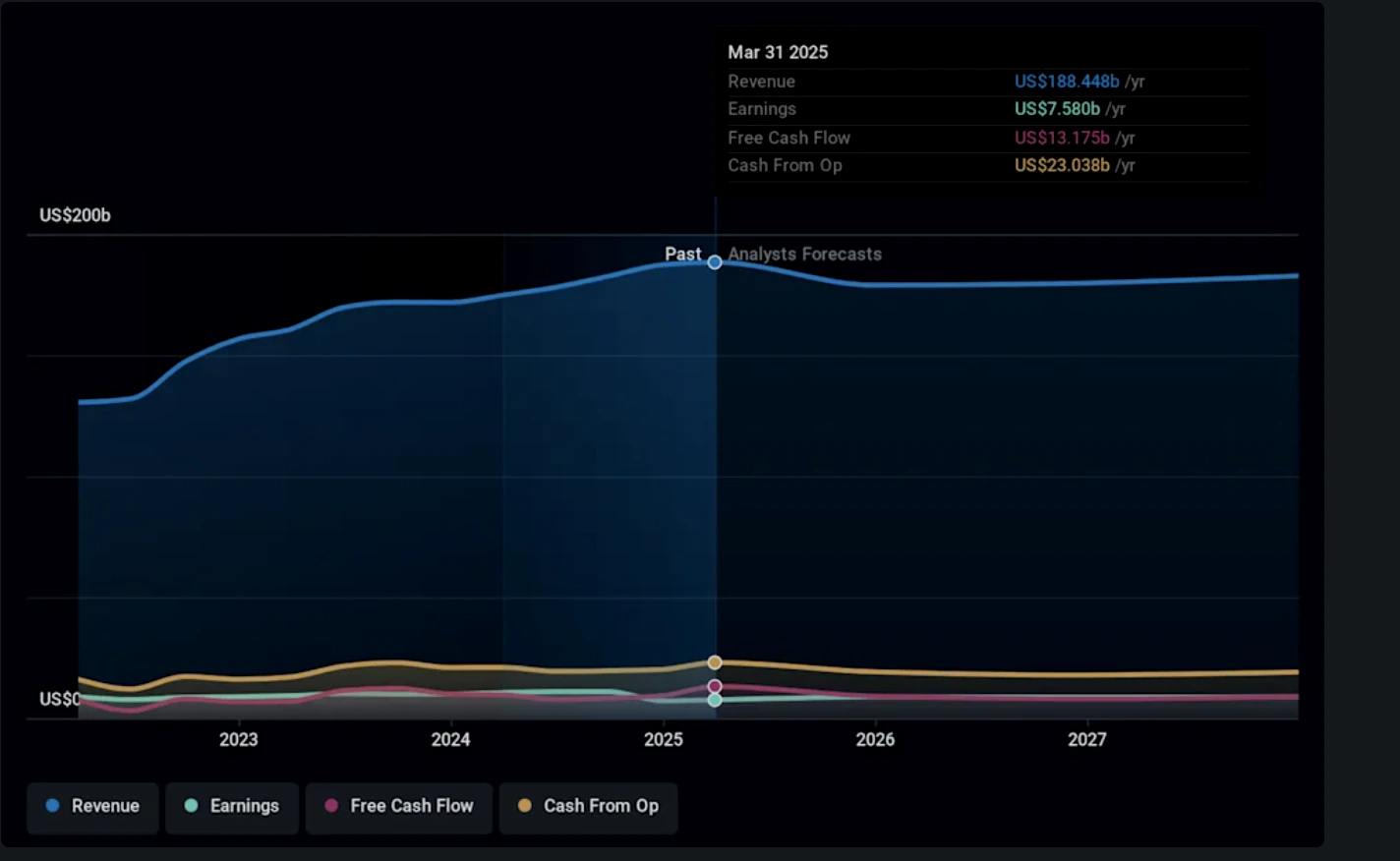Click the US$0 y-axis label

pos(59,699)
